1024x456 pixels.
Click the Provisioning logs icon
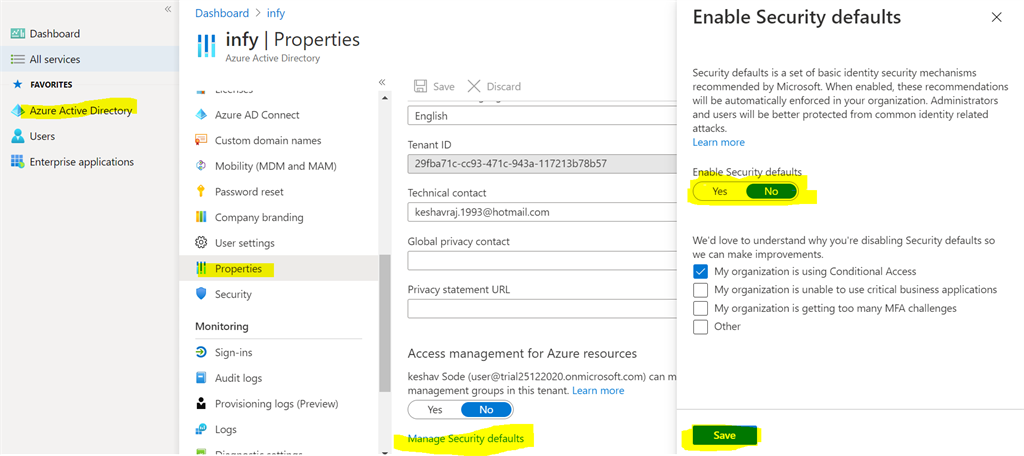click(x=201, y=404)
